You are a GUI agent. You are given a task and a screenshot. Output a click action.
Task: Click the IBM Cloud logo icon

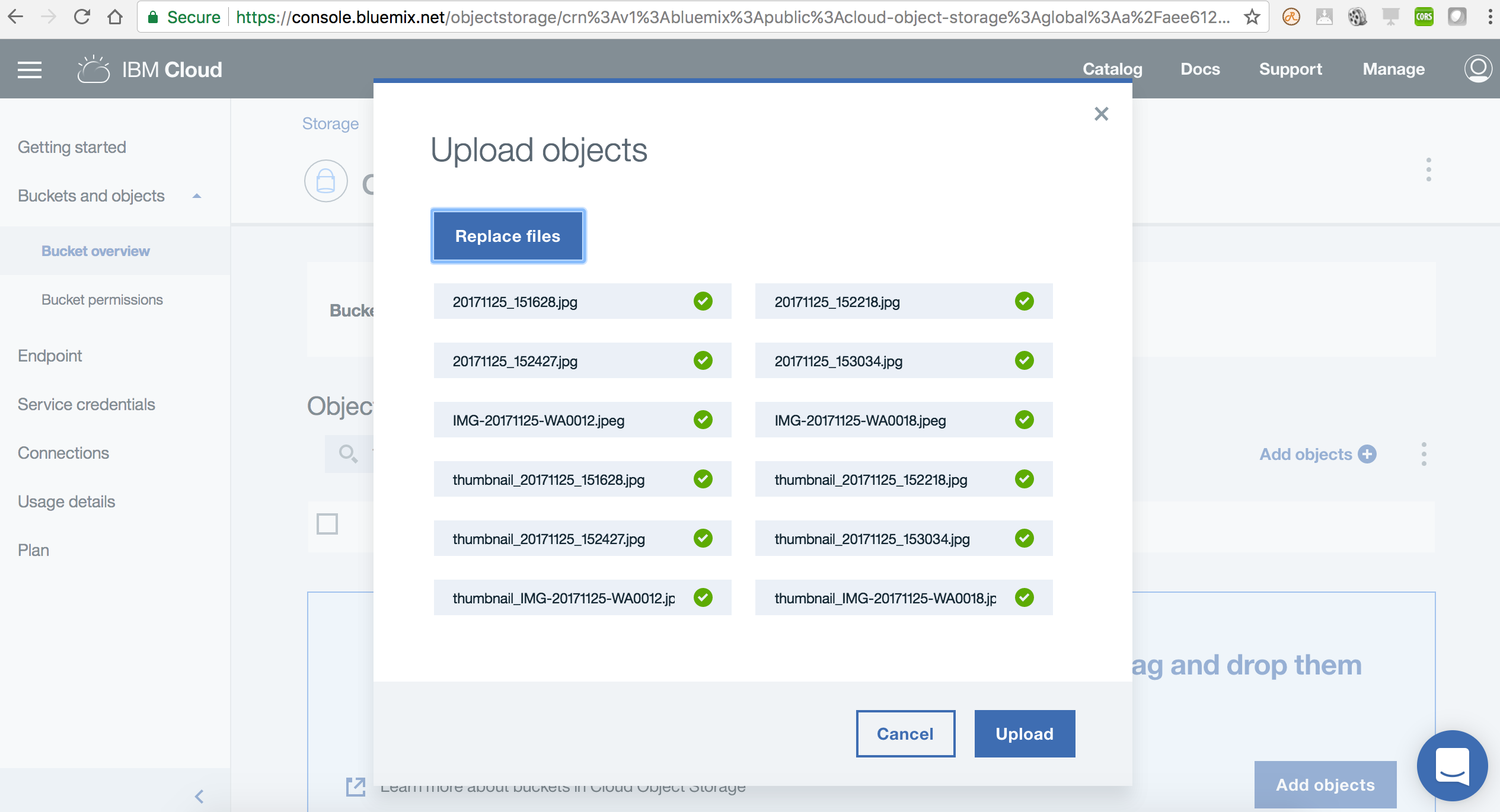(x=94, y=70)
